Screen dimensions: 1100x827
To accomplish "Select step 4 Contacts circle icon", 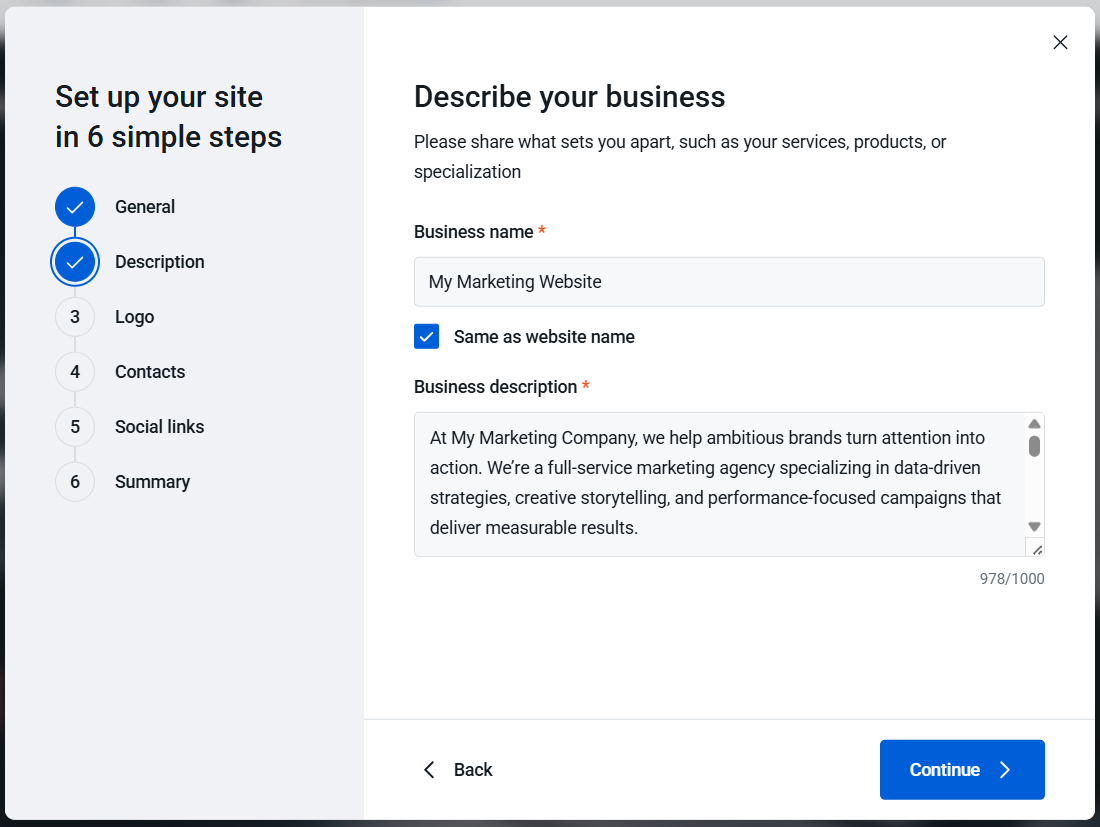I will 75,372.
